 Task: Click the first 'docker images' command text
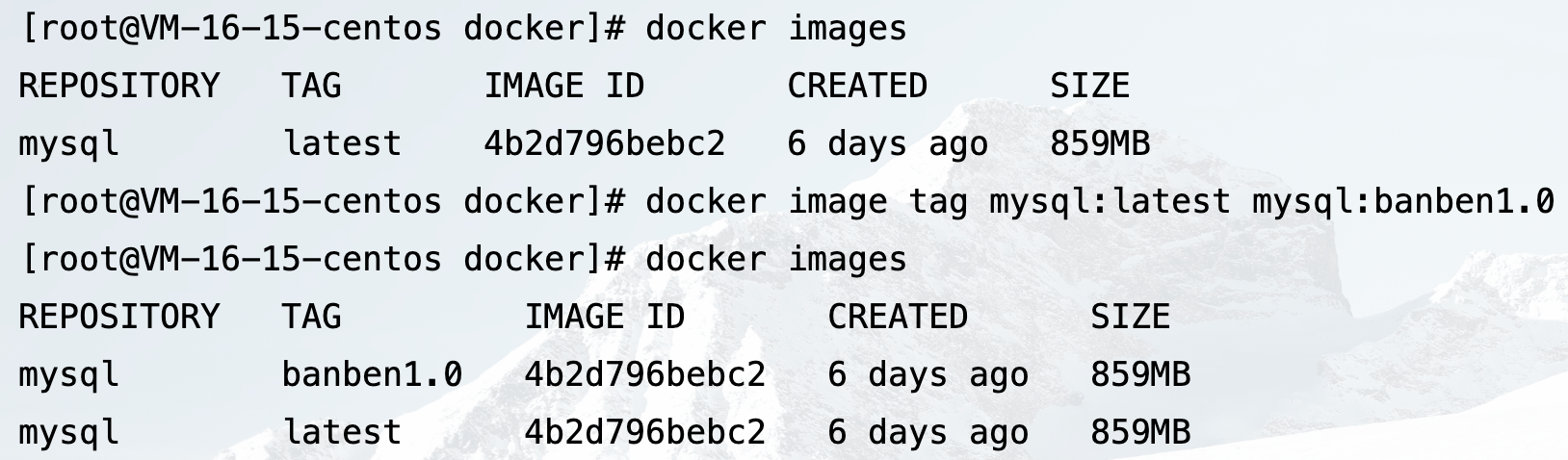(775, 29)
